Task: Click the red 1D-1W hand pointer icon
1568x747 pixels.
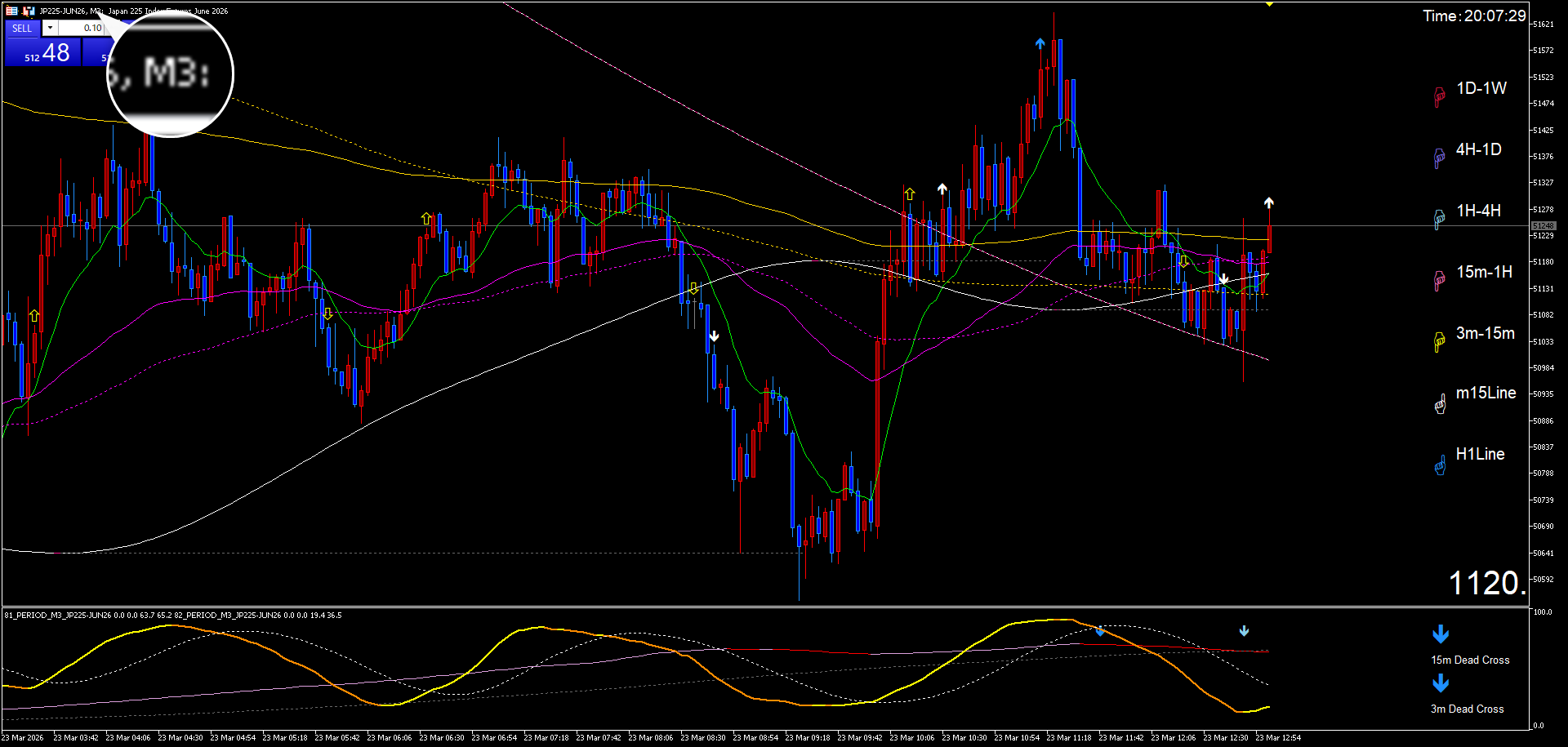Action: point(1440,96)
